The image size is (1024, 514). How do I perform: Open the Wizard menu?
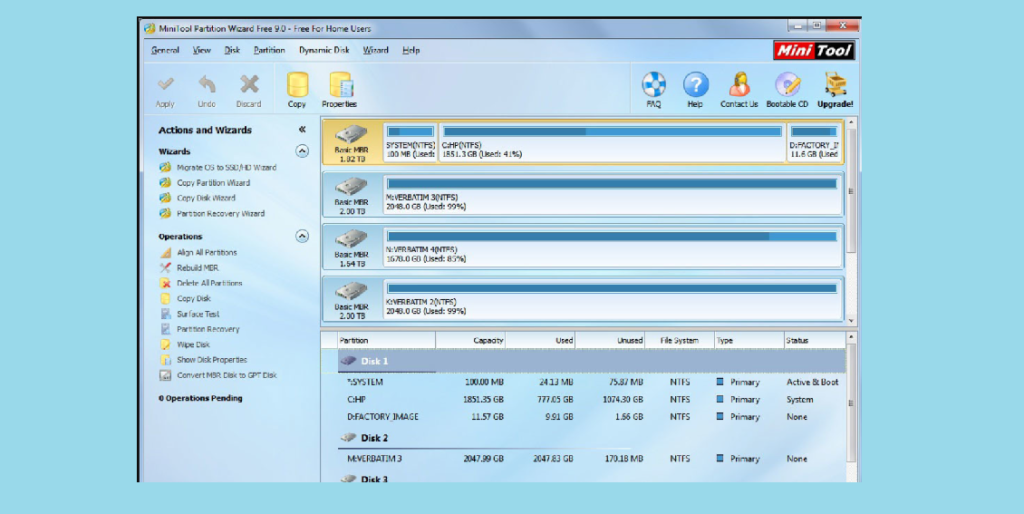point(376,50)
